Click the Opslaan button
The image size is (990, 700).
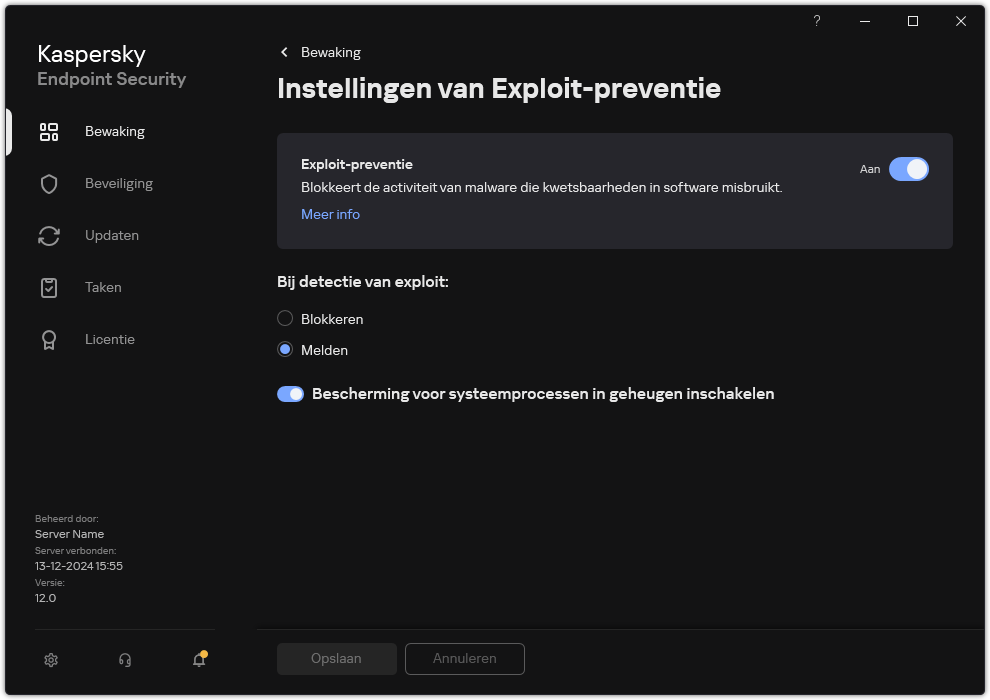pos(336,658)
